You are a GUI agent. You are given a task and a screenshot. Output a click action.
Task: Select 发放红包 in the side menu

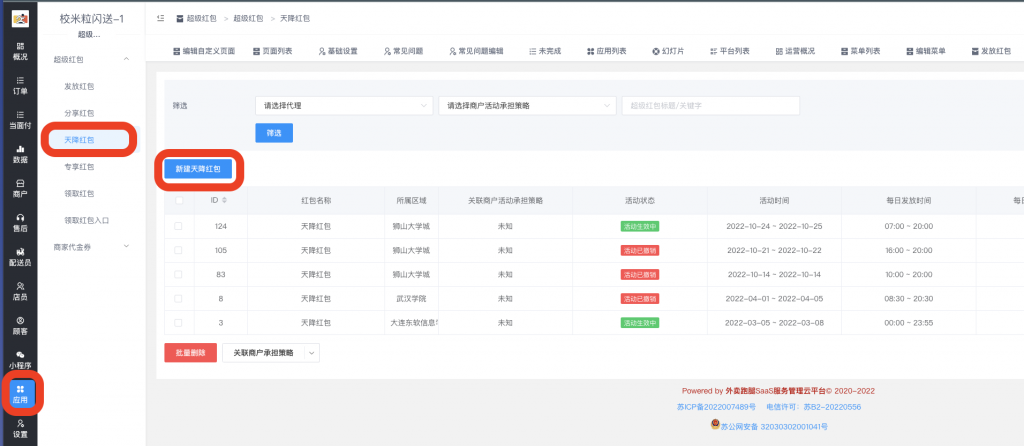pos(79,86)
